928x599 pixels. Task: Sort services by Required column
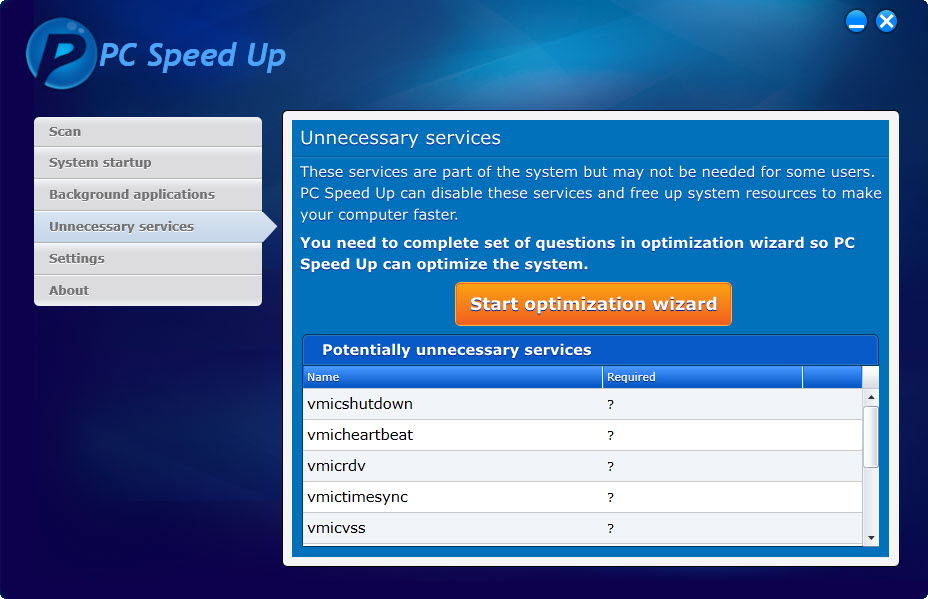tap(703, 377)
